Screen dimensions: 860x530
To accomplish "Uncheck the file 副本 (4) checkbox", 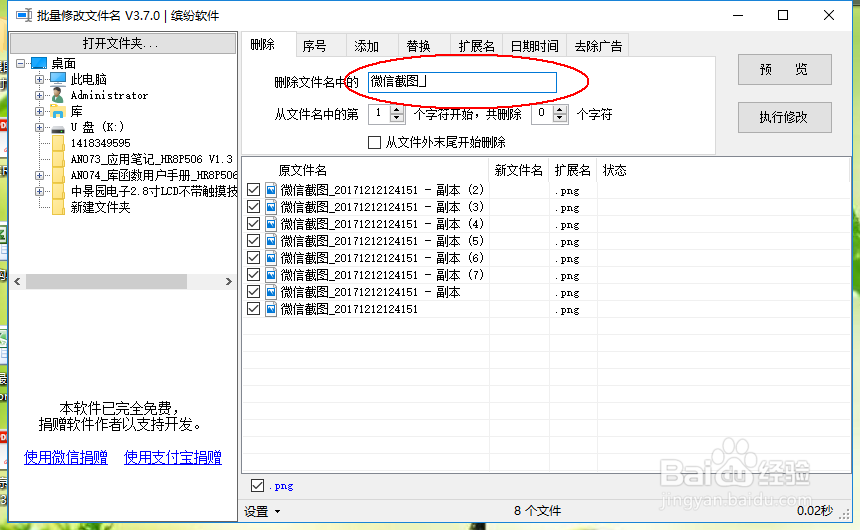I will 253,224.
